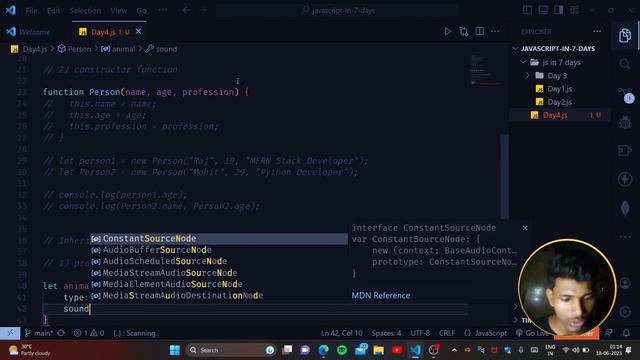Image resolution: width=640 pixels, height=360 pixels.
Task: Open the Customize Layout icon in the title bar
Action: [575, 11]
